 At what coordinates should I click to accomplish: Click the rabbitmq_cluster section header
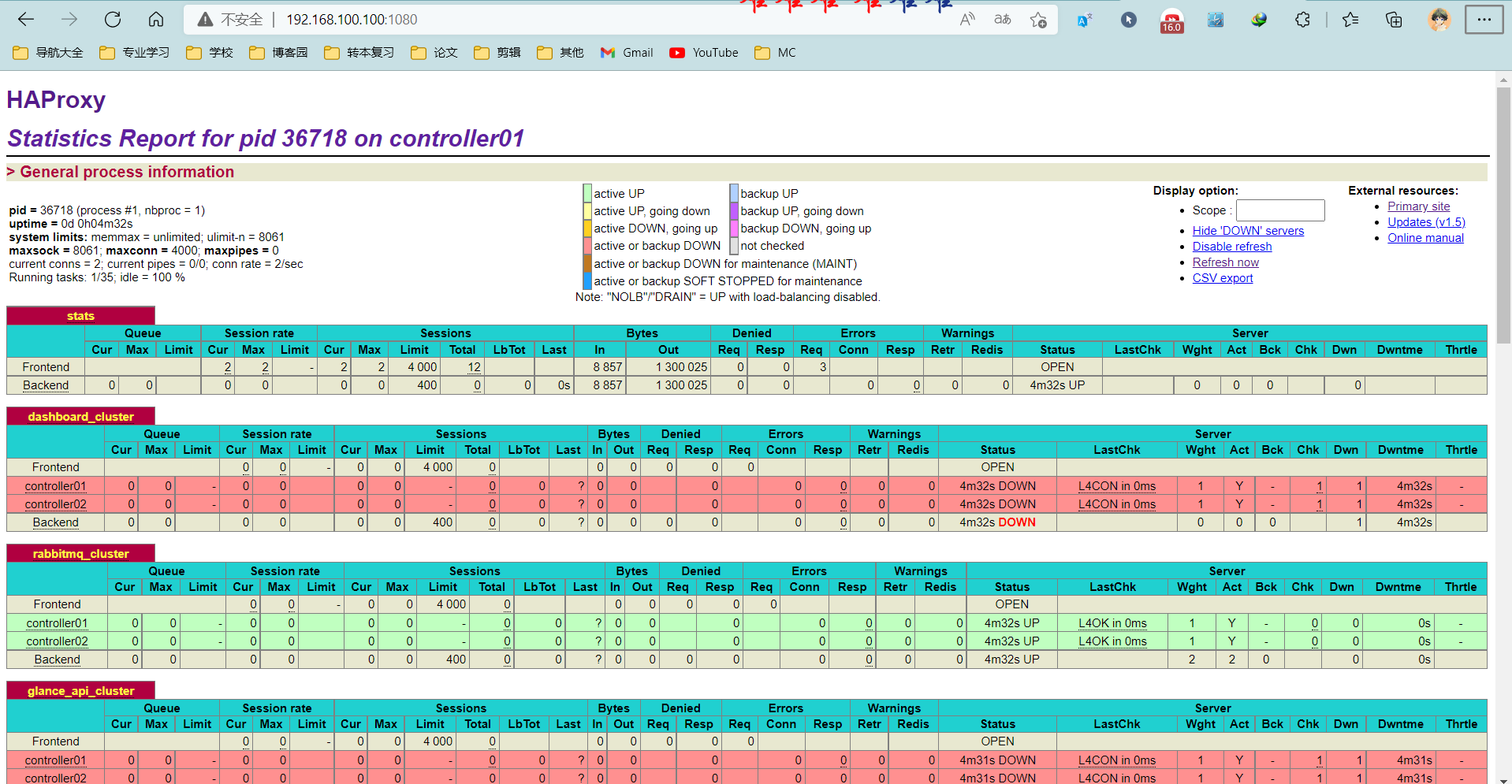80,554
